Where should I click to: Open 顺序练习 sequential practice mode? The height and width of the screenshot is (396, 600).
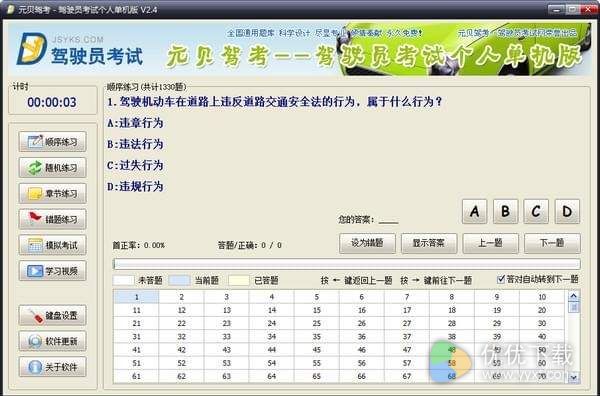point(52,142)
